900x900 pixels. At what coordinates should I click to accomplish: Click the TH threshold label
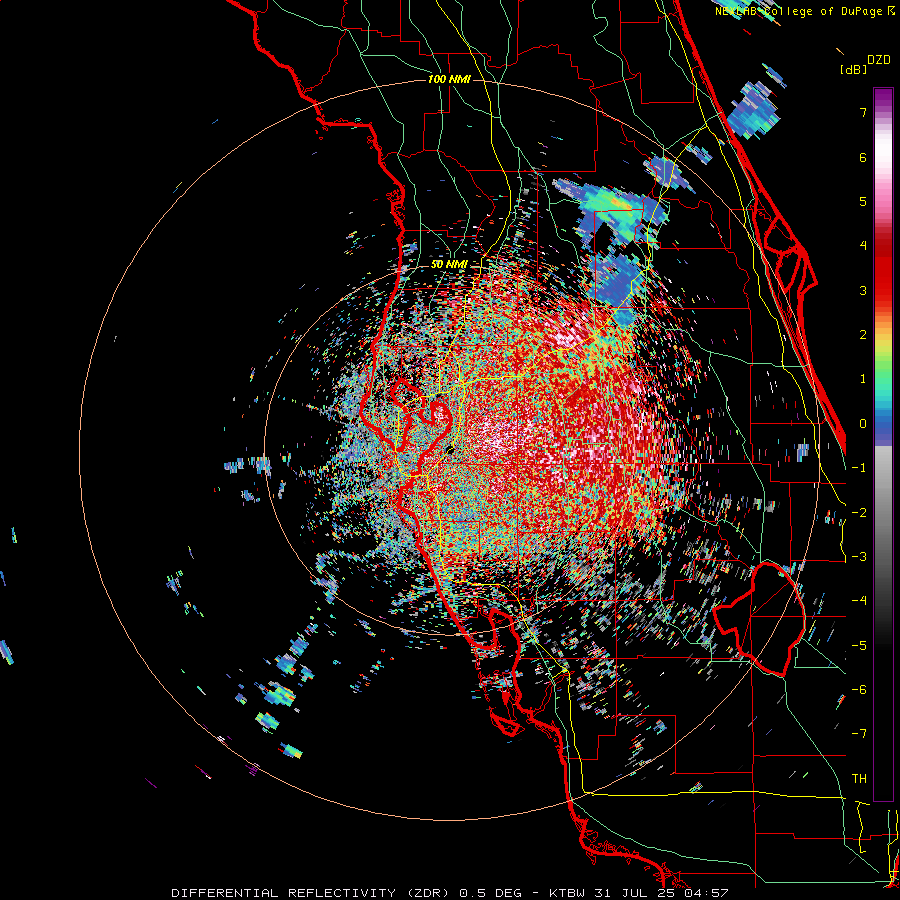(x=859, y=779)
